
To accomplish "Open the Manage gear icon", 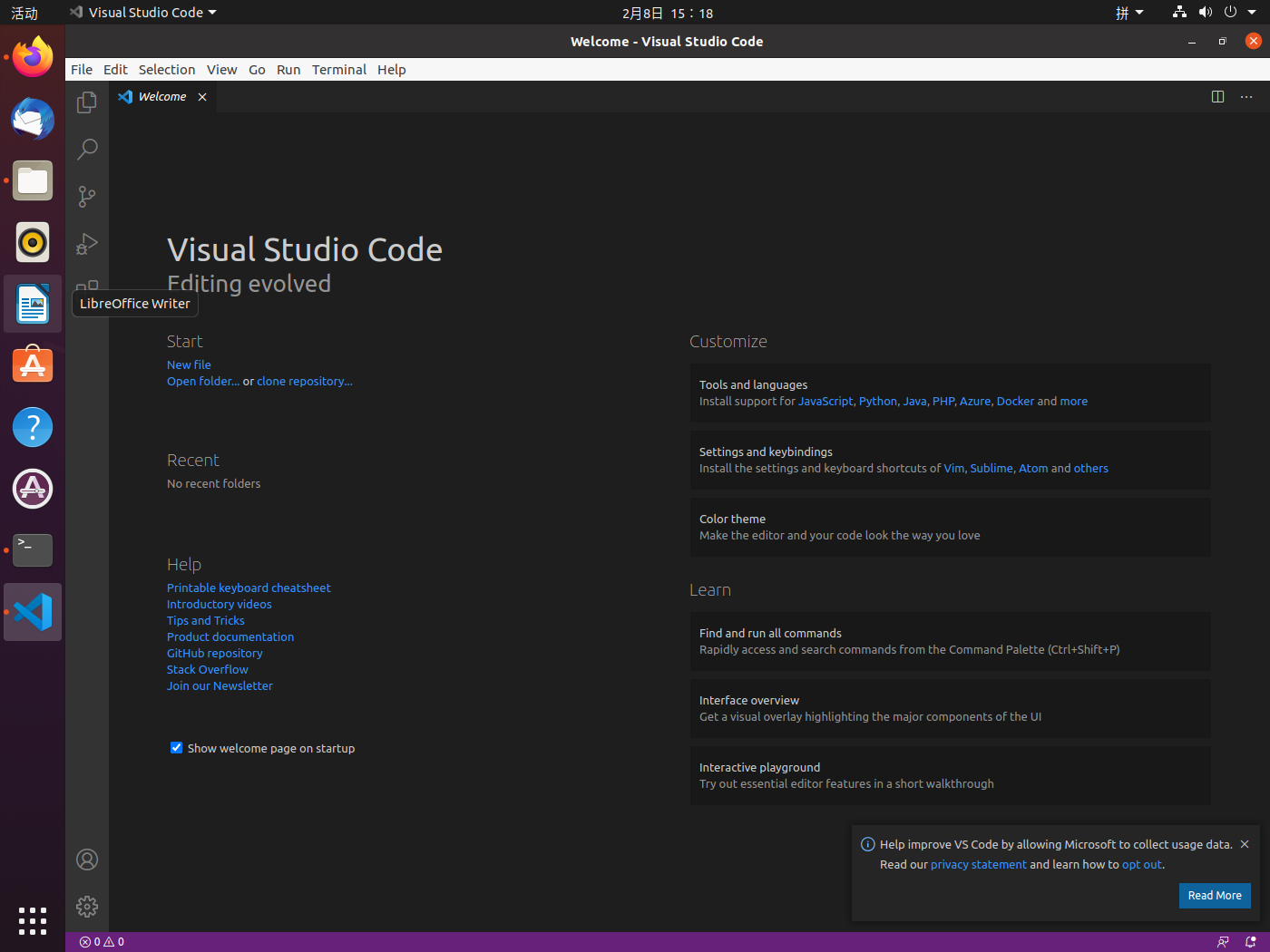I will coord(87,907).
